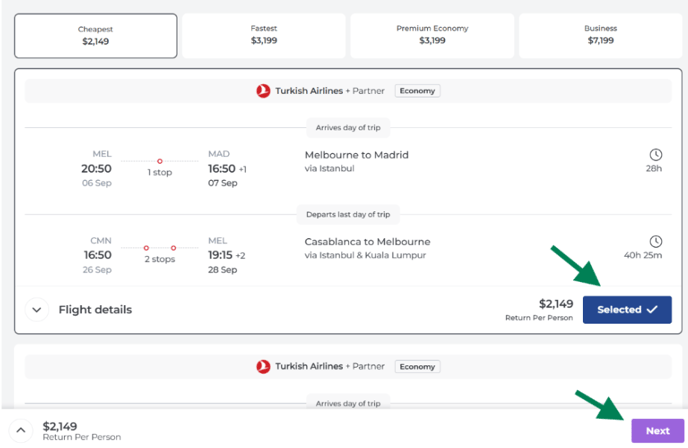Click the clock icon above 28h duration
The width and height of the screenshot is (688, 448).
point(656,154)
